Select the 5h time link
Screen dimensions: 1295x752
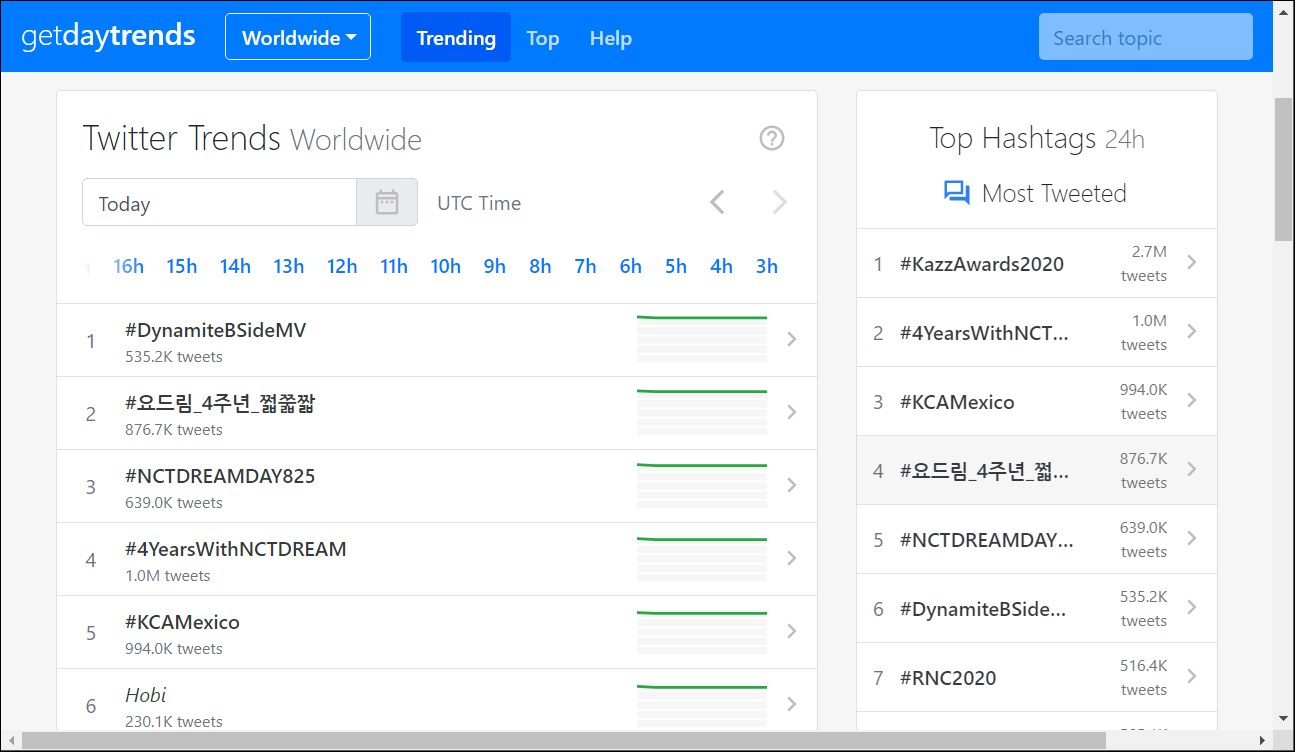(676, 266)
